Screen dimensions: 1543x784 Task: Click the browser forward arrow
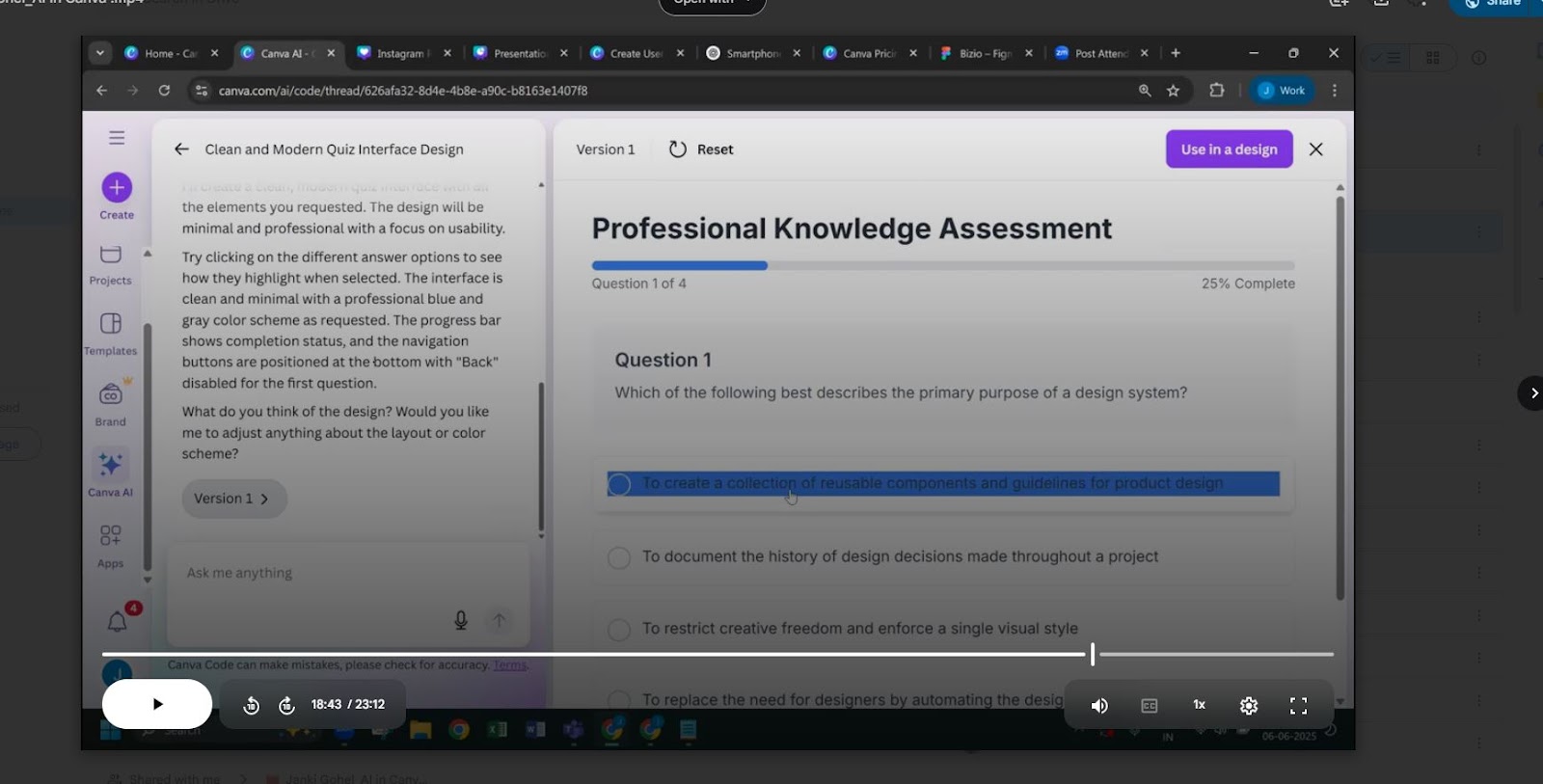pyautogui.click(x=133, y=91)
